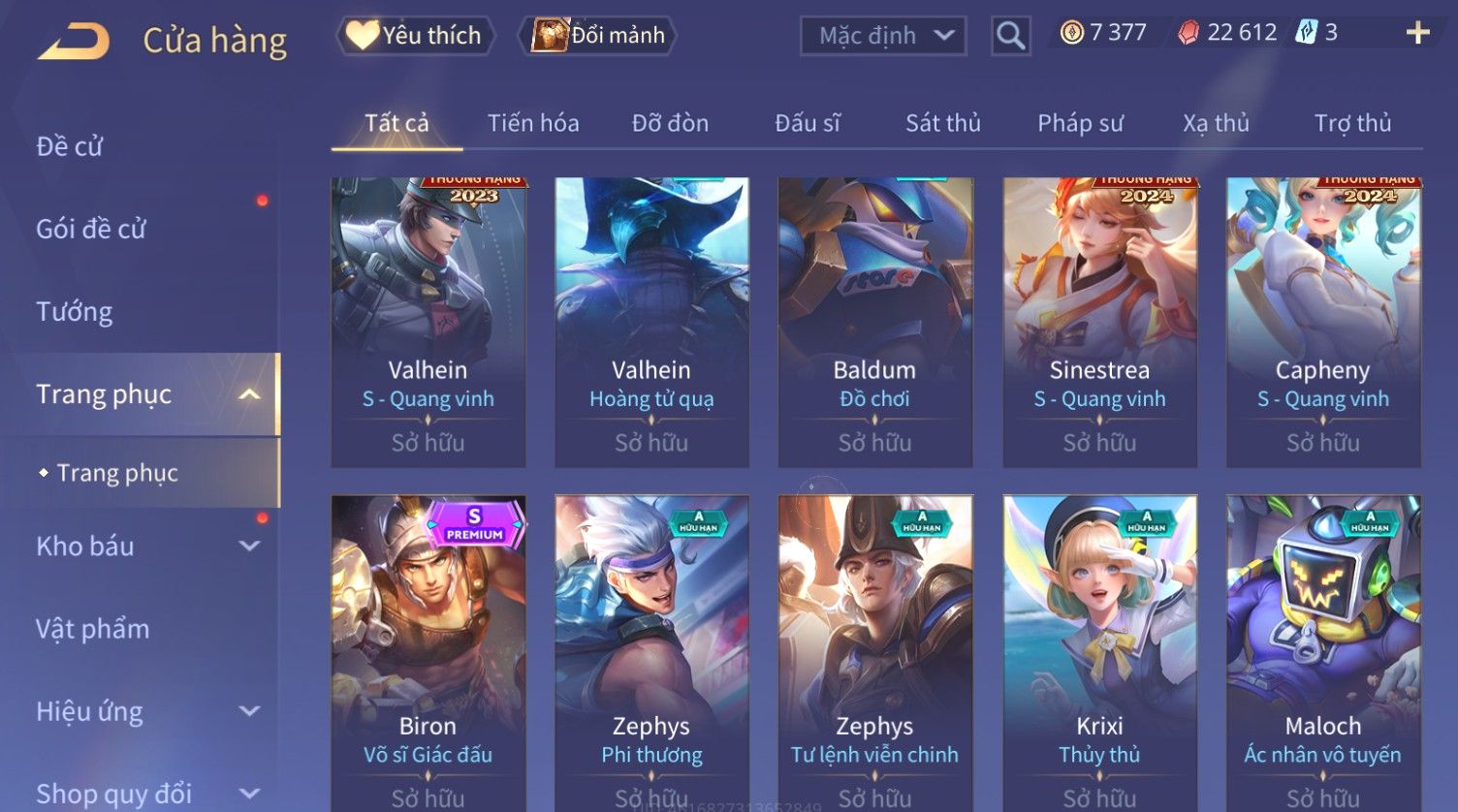The height and width of the screenshot is (812, 1458).
Task: Expand the Hiệu ứng sidebar section
Action: (x=249, y=711)
